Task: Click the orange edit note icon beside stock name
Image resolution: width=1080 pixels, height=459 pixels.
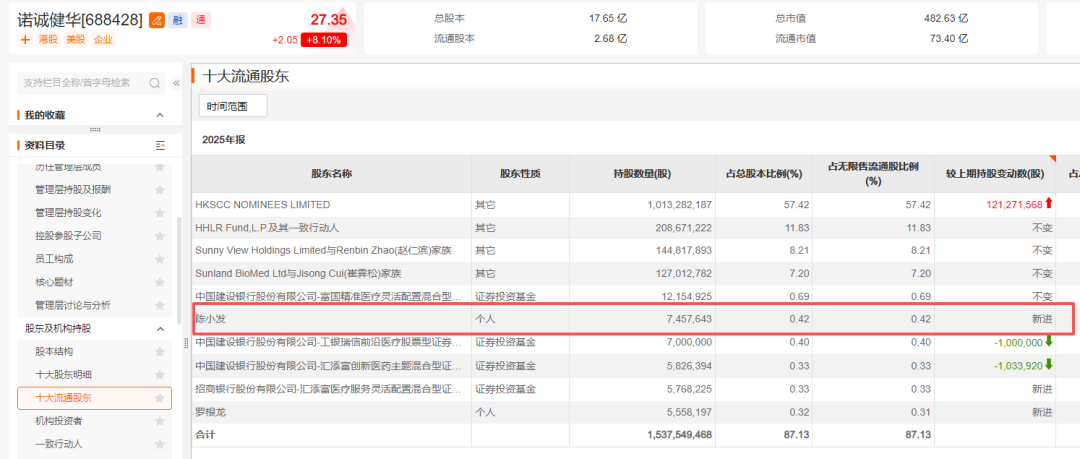Action: coord(157,20)
